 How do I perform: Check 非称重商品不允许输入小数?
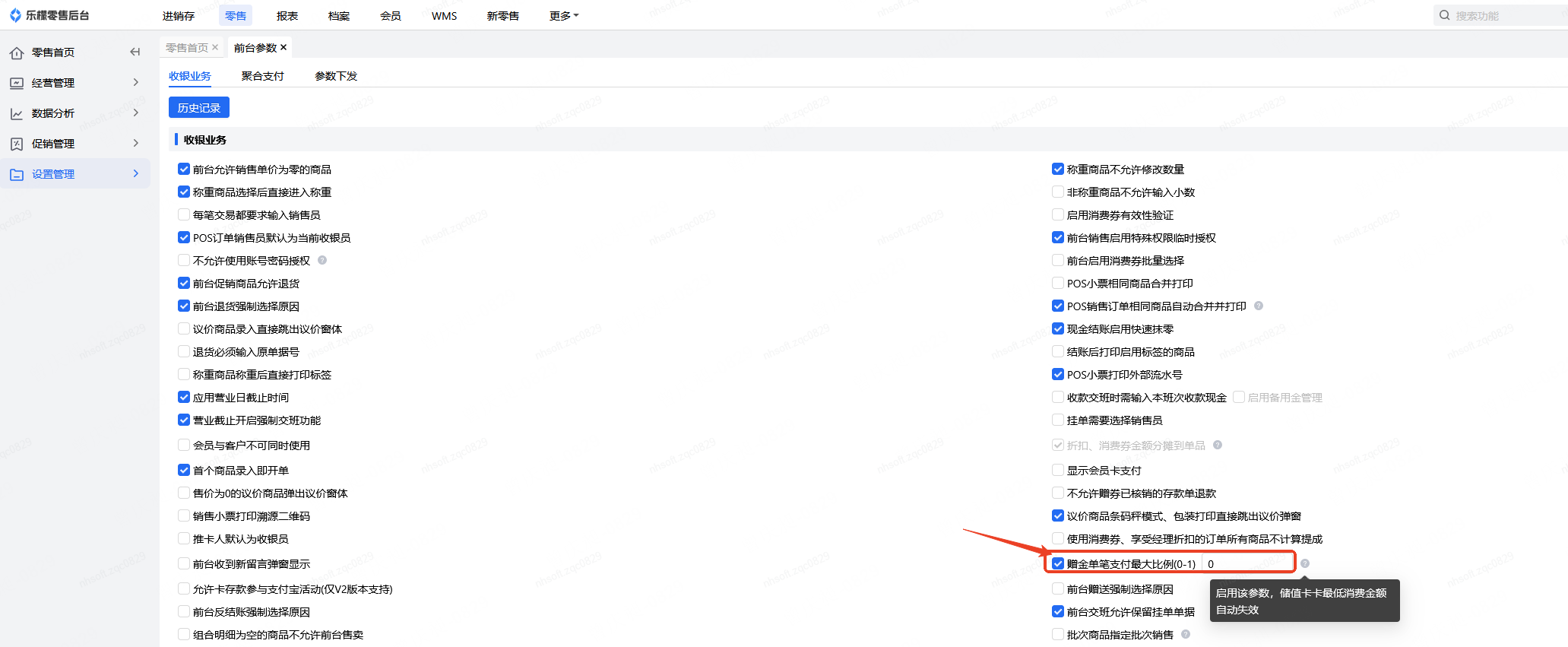1058,192
